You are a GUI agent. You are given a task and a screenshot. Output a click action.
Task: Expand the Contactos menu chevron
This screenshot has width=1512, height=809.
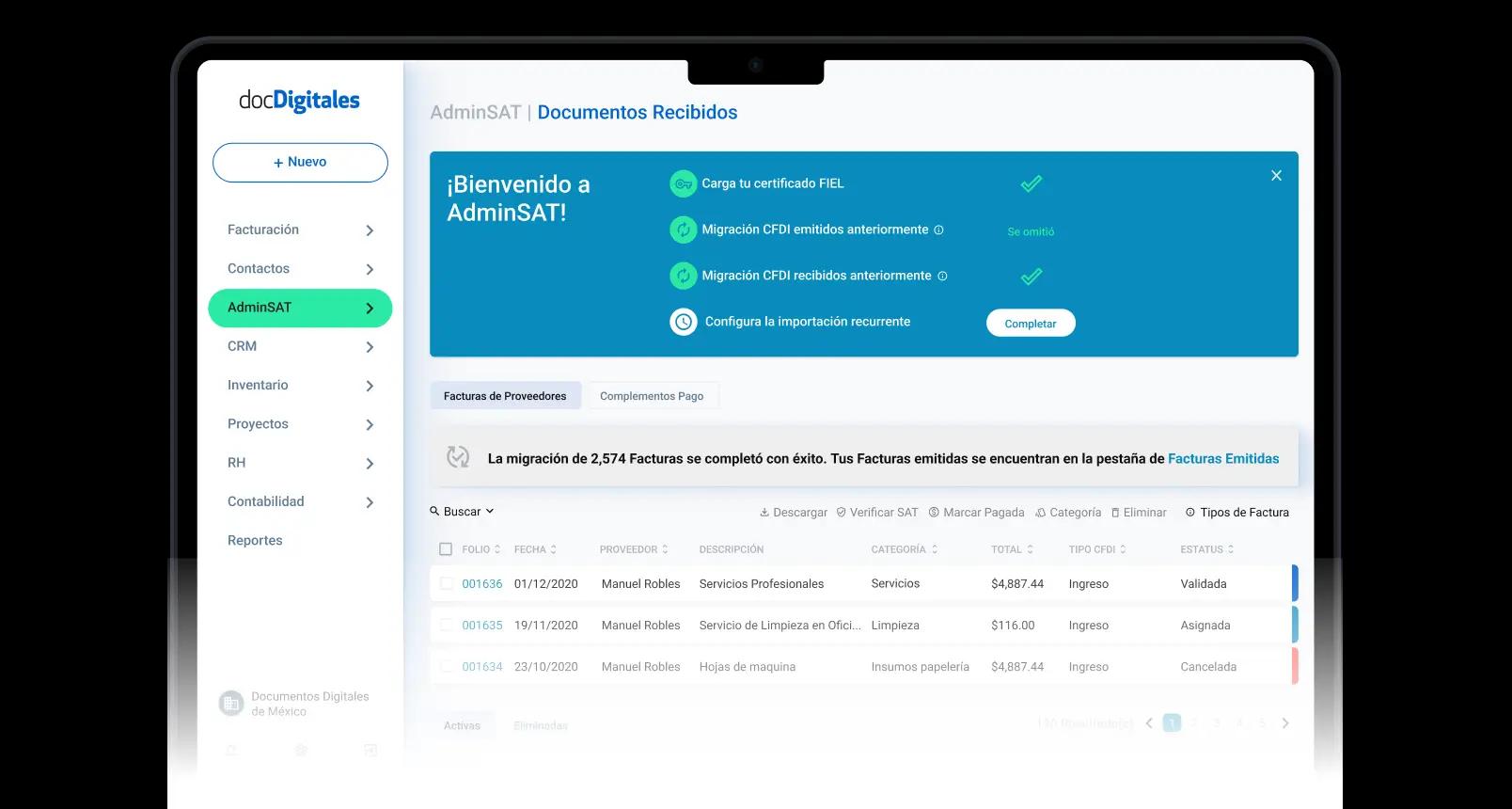(370, 269)
